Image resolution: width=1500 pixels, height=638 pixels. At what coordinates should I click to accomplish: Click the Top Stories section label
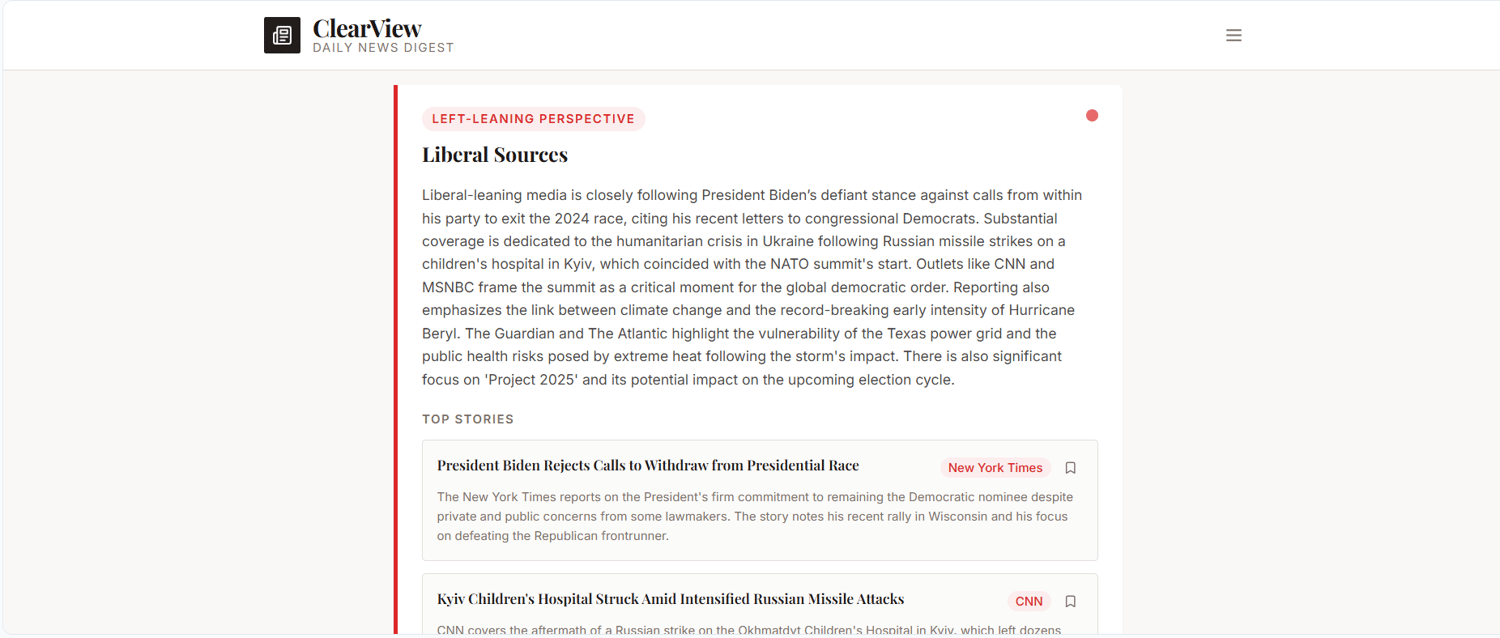[x=468, y=419]
